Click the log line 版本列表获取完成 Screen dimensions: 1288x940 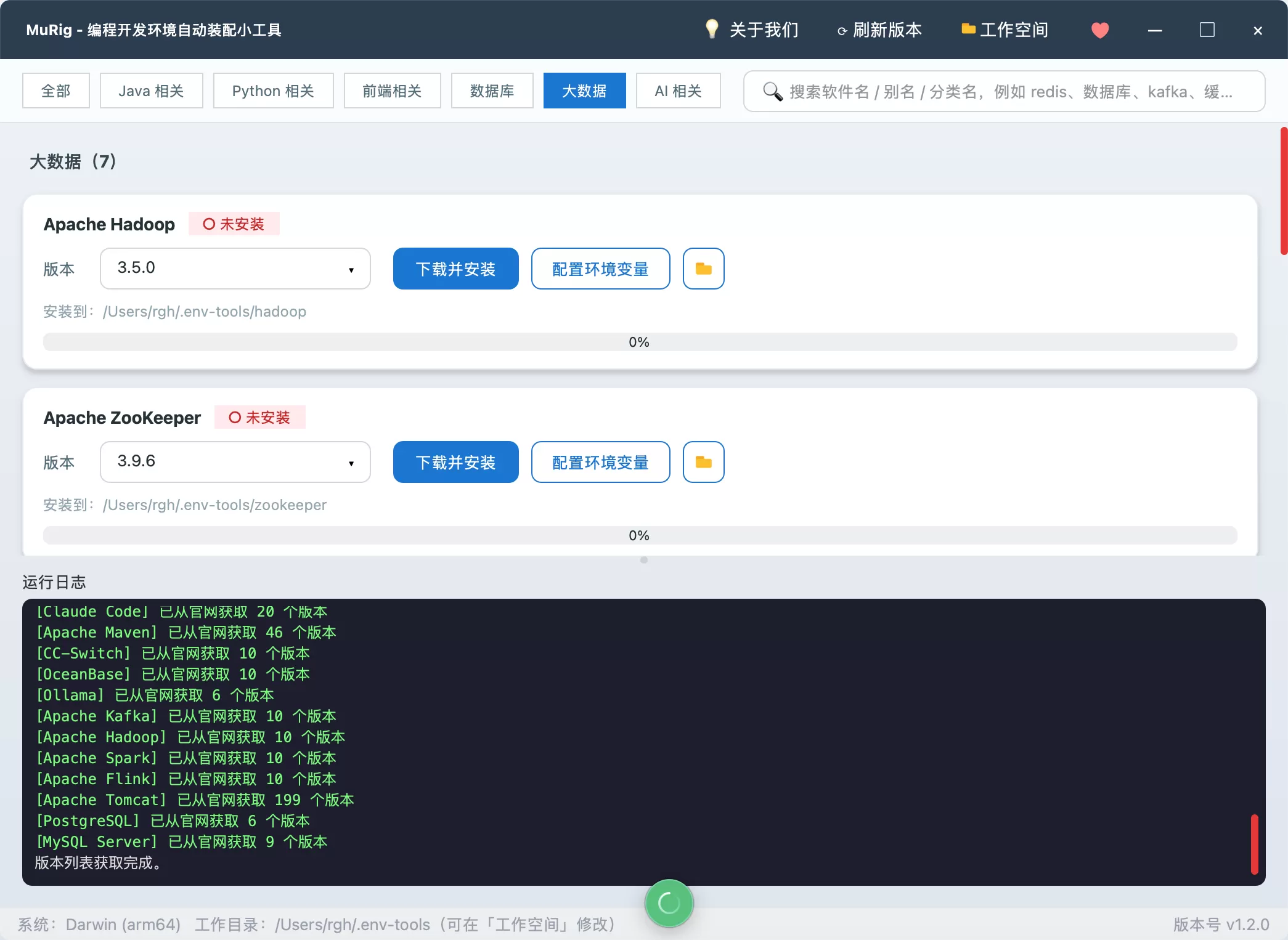point(99,862)
